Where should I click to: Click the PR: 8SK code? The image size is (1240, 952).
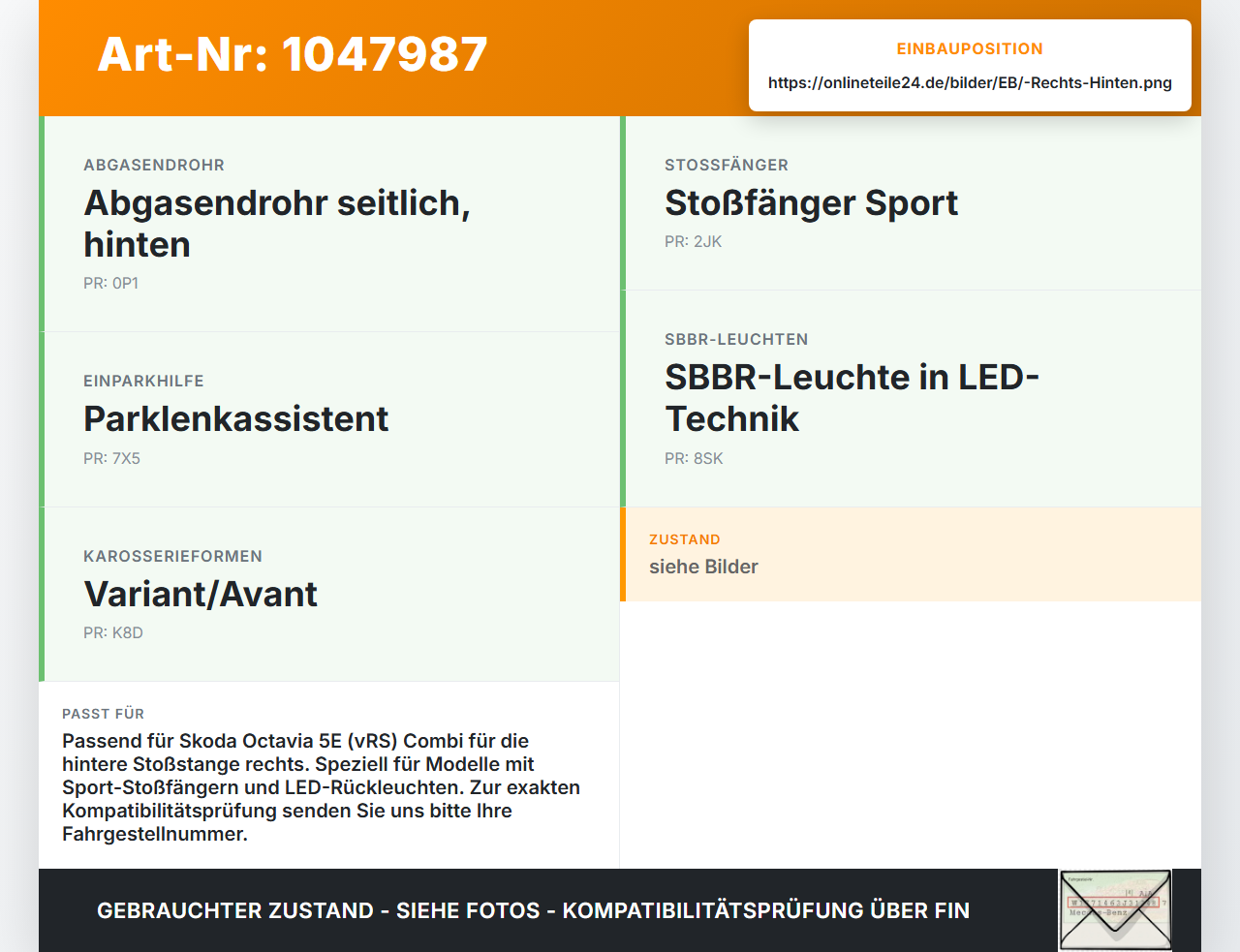pos(694,459)
